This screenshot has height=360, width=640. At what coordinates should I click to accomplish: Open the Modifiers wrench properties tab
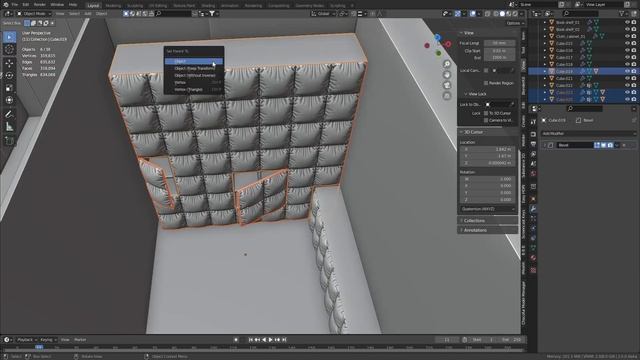533,209
